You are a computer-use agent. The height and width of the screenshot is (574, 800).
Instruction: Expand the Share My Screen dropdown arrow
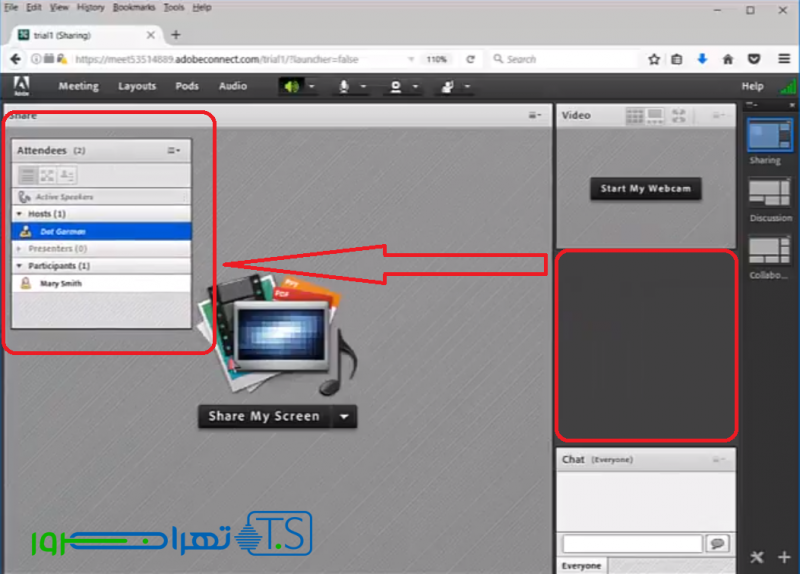[x=344, y=417]
